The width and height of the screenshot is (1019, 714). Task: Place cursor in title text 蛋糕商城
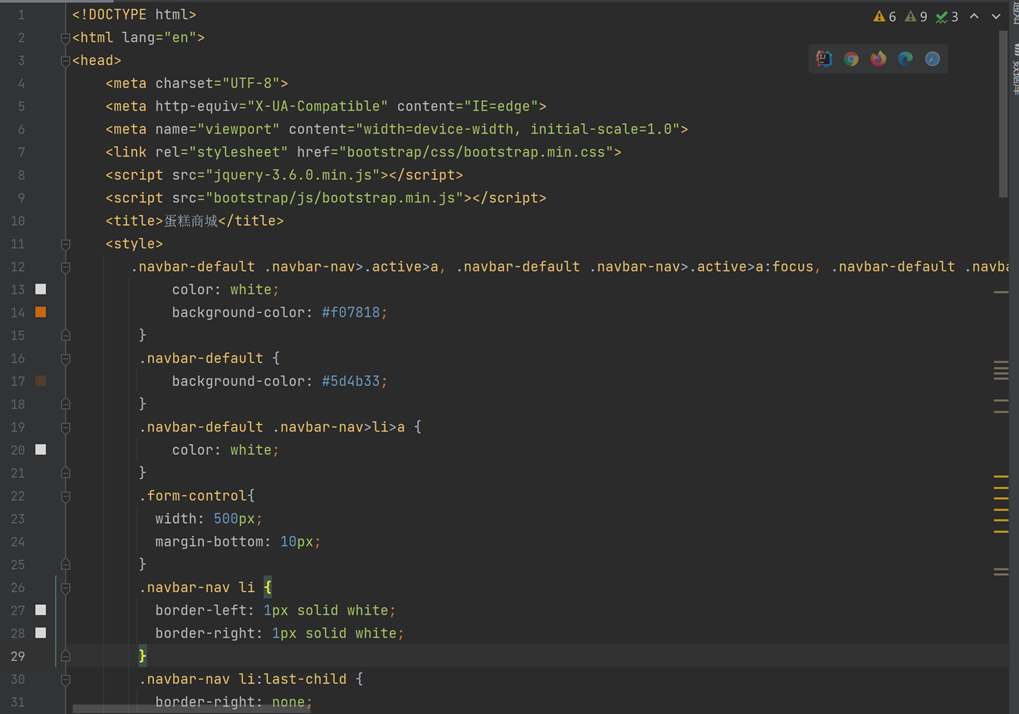191,221
